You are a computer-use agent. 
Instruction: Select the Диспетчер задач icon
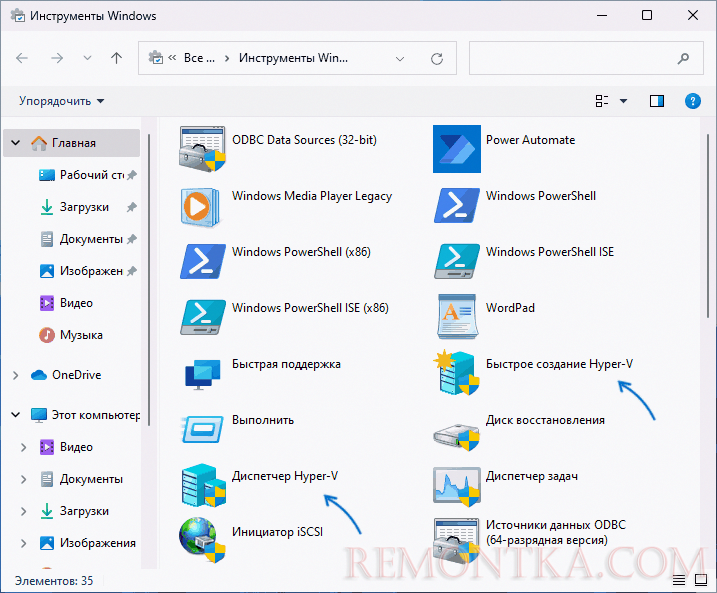coord(457,486)
